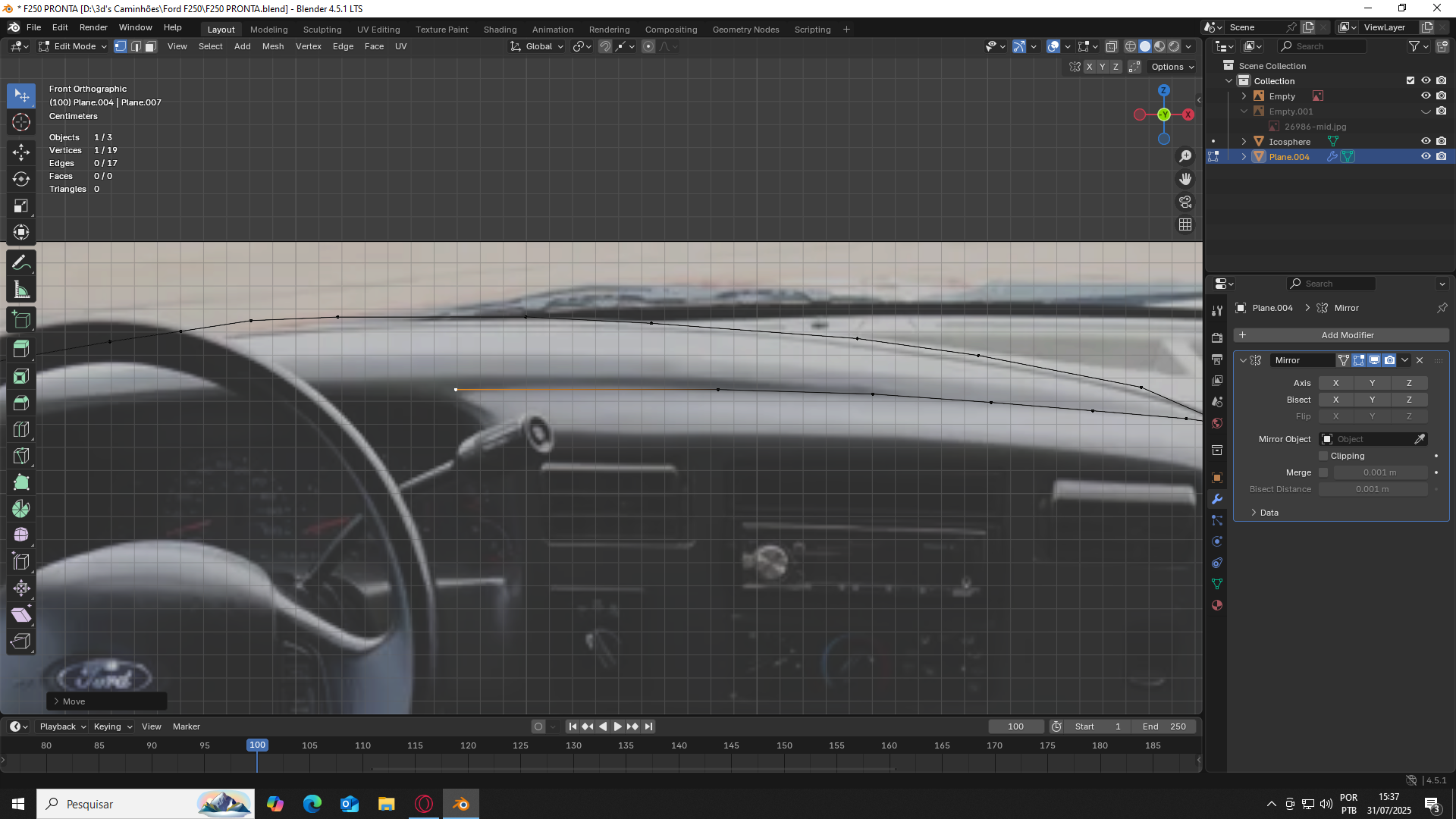Select the Knife tool in toolbar
1456x819 pixels.
(21, 456)
